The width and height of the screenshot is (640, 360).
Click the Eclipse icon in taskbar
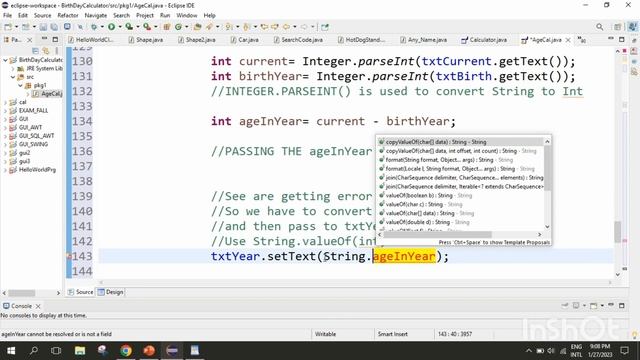coord(172,351)
